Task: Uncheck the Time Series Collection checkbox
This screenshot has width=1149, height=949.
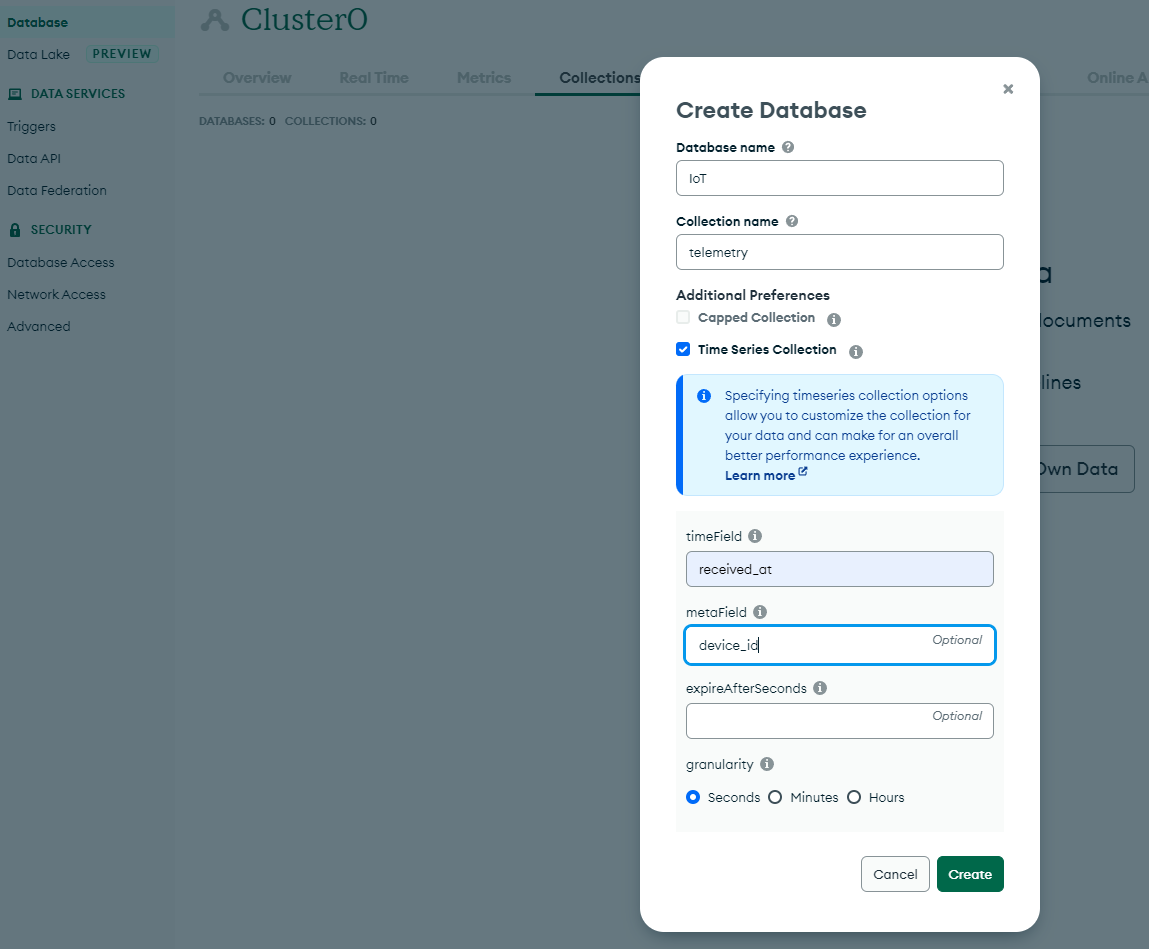Action: [683, 350]
